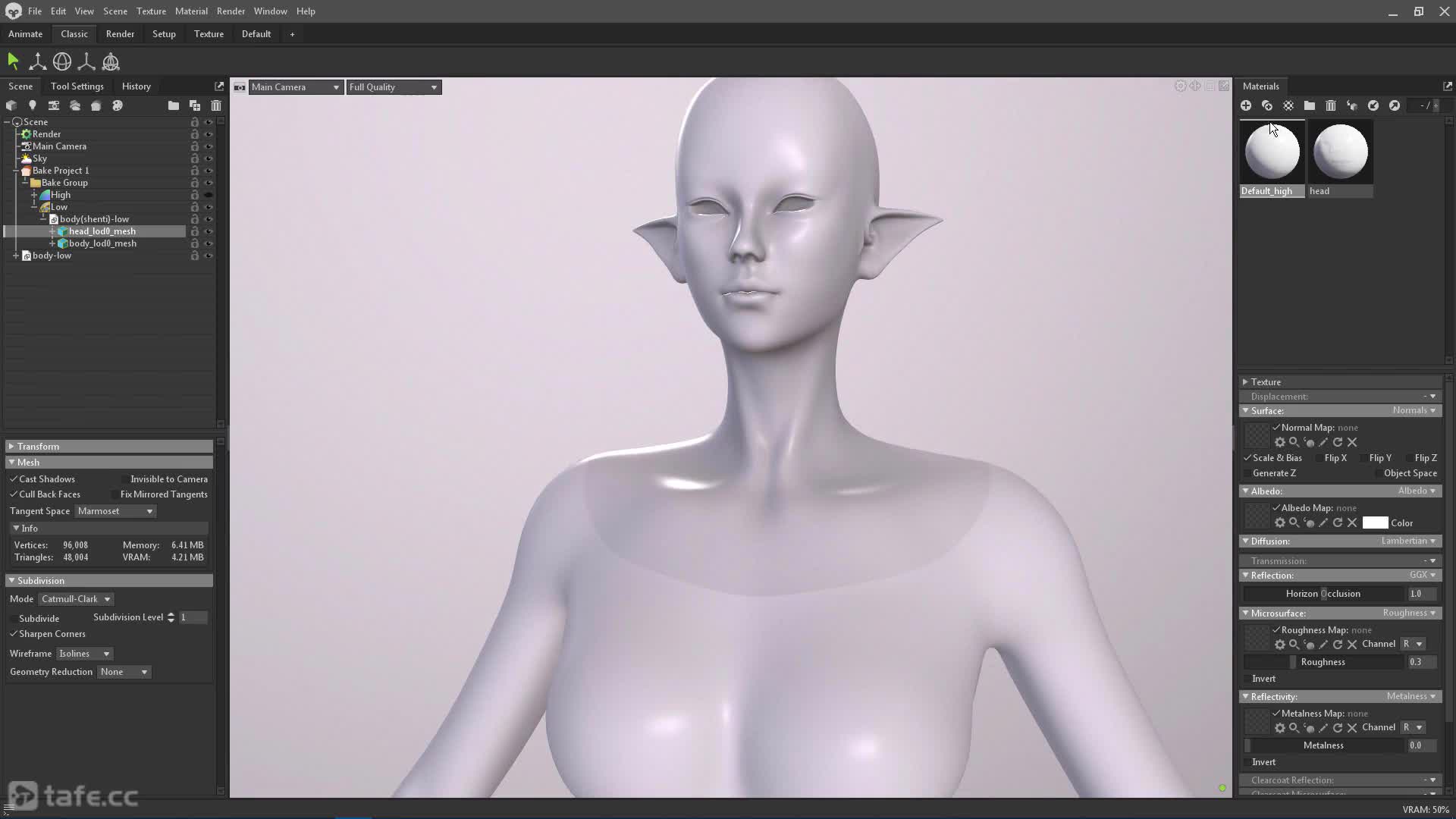The width and height of the screenshot is (1456, 819).
Task: Enable the Subdivide checkbox
Action: 14,619
